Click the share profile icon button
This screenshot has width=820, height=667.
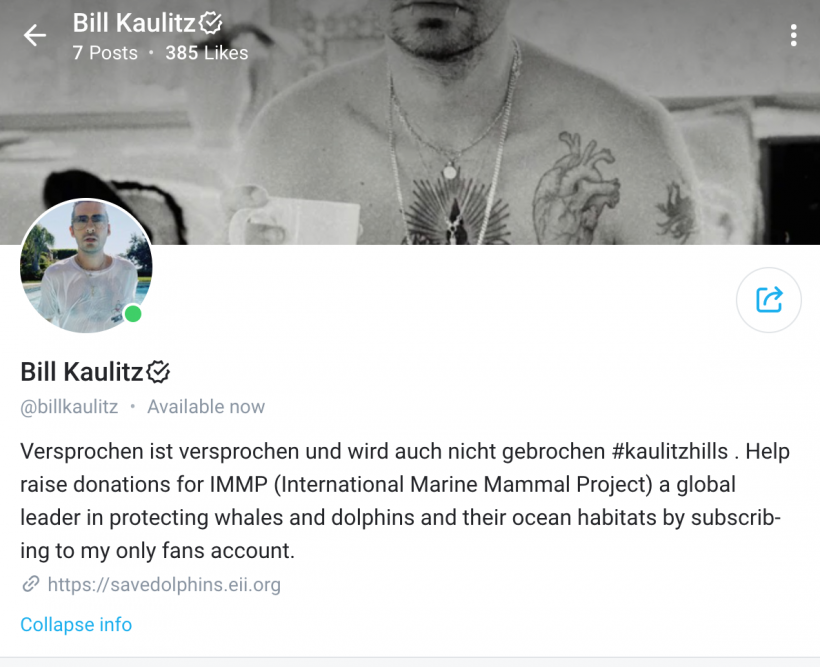pos(769,300)
